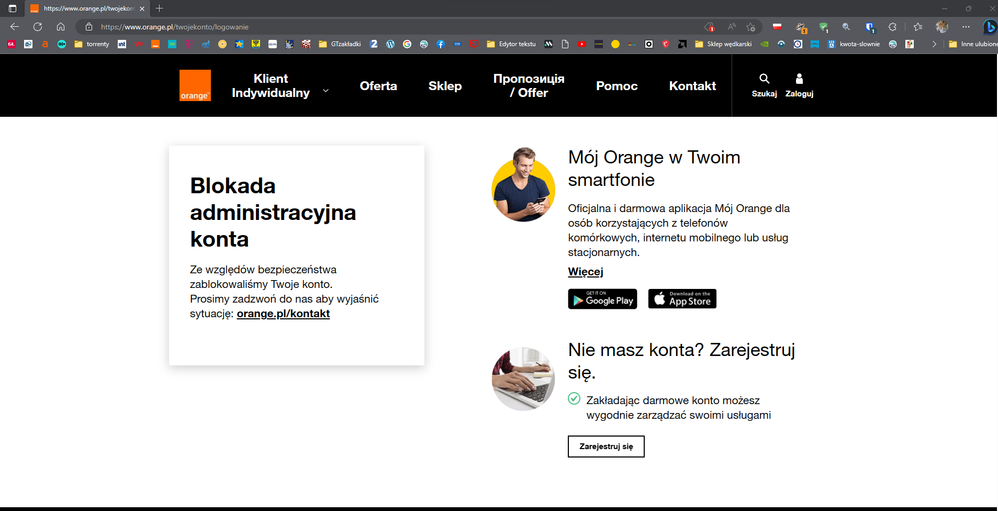Viewport: 998px width, 511px height.
Task: View site info via the padlock icon
Action: click(89, 27)
